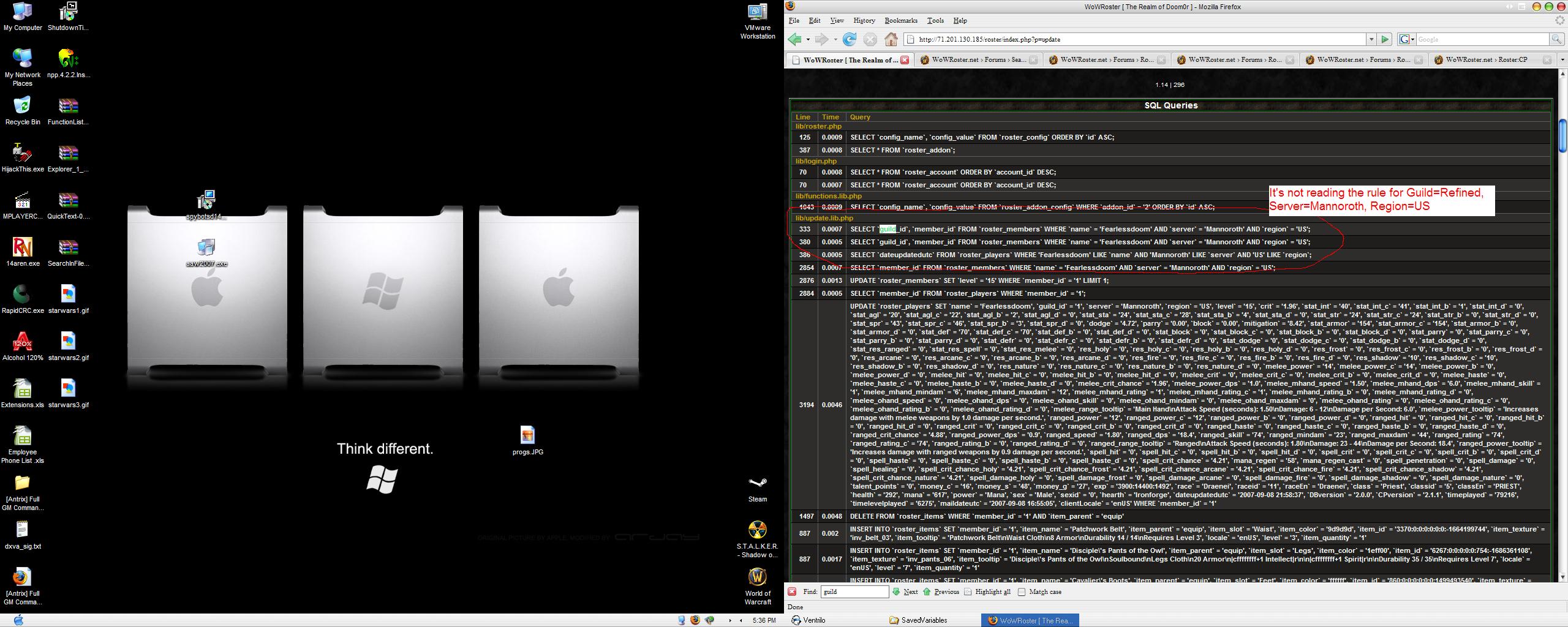Click the Google search box

1482,39
